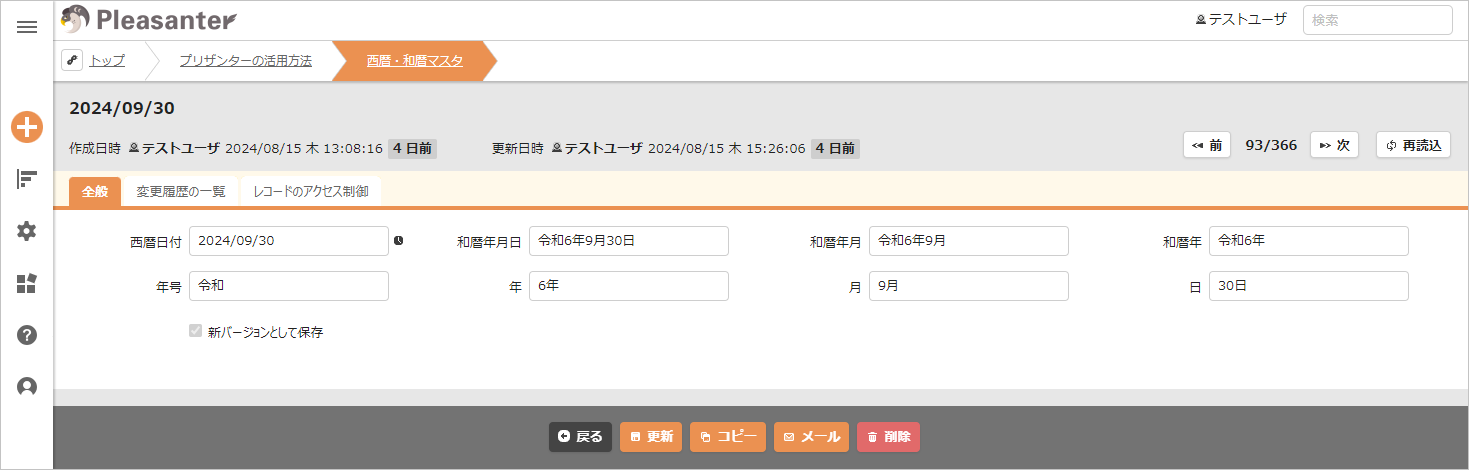This screenshot has width=1469, height=470.
Task: Click the 削除 delete button
Action: click(x=888, y=437)
